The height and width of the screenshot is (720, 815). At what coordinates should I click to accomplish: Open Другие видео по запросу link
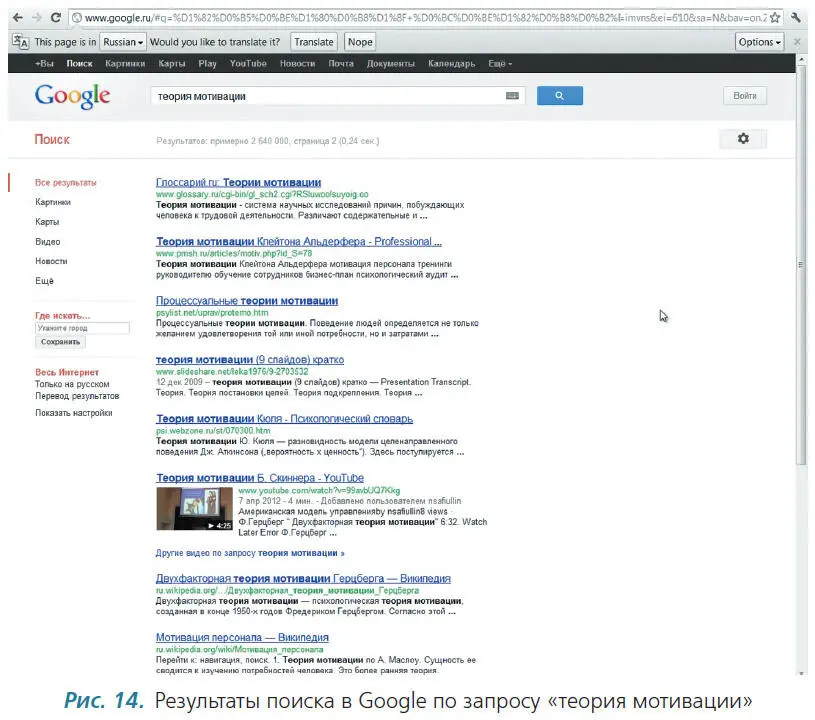(250, 553)
